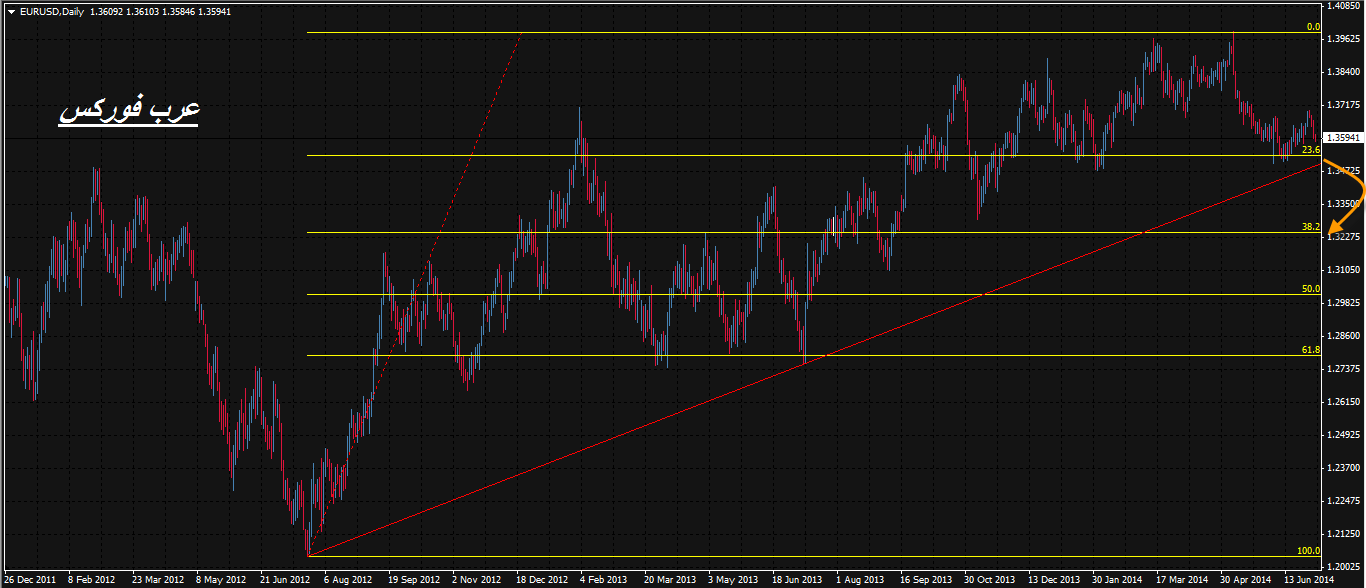Click the 6 Aug 2012 date label
The image size is (1366, 588).
349,579
